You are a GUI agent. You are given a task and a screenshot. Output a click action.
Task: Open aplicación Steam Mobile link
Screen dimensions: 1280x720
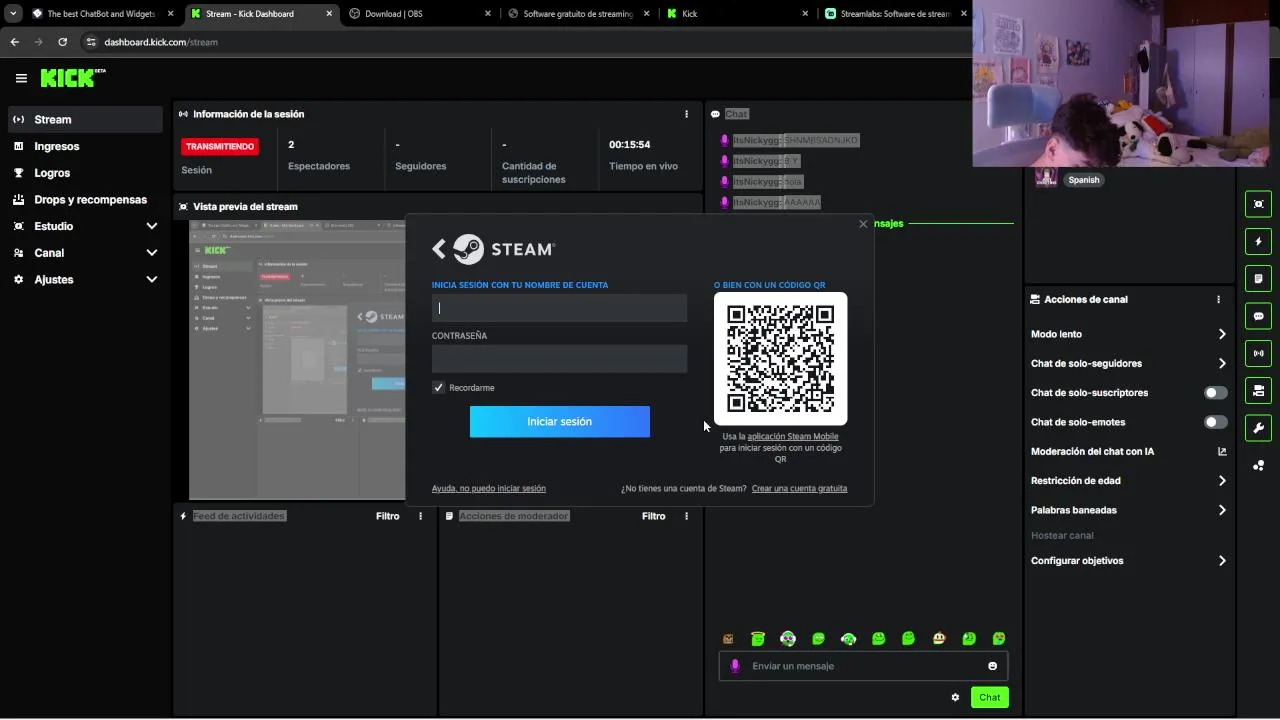(x=793, y=437)
